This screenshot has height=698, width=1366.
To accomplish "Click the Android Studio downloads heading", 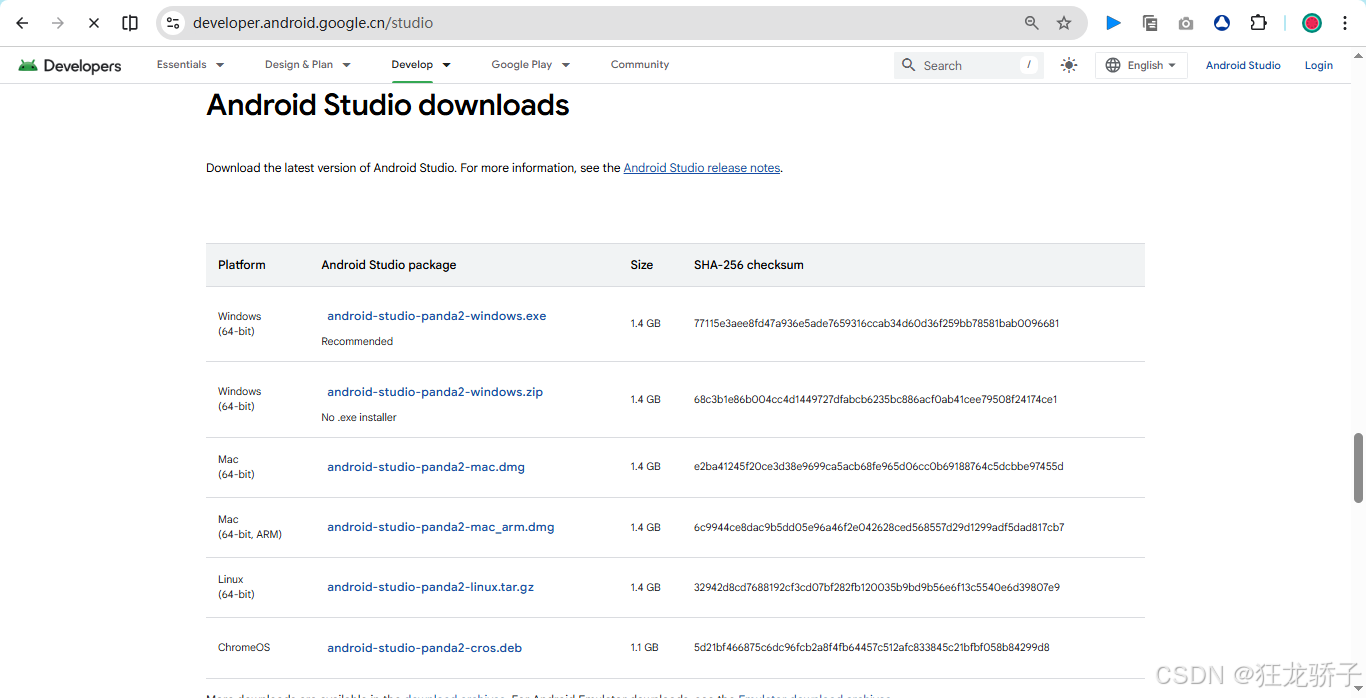I will pos(388,105).
